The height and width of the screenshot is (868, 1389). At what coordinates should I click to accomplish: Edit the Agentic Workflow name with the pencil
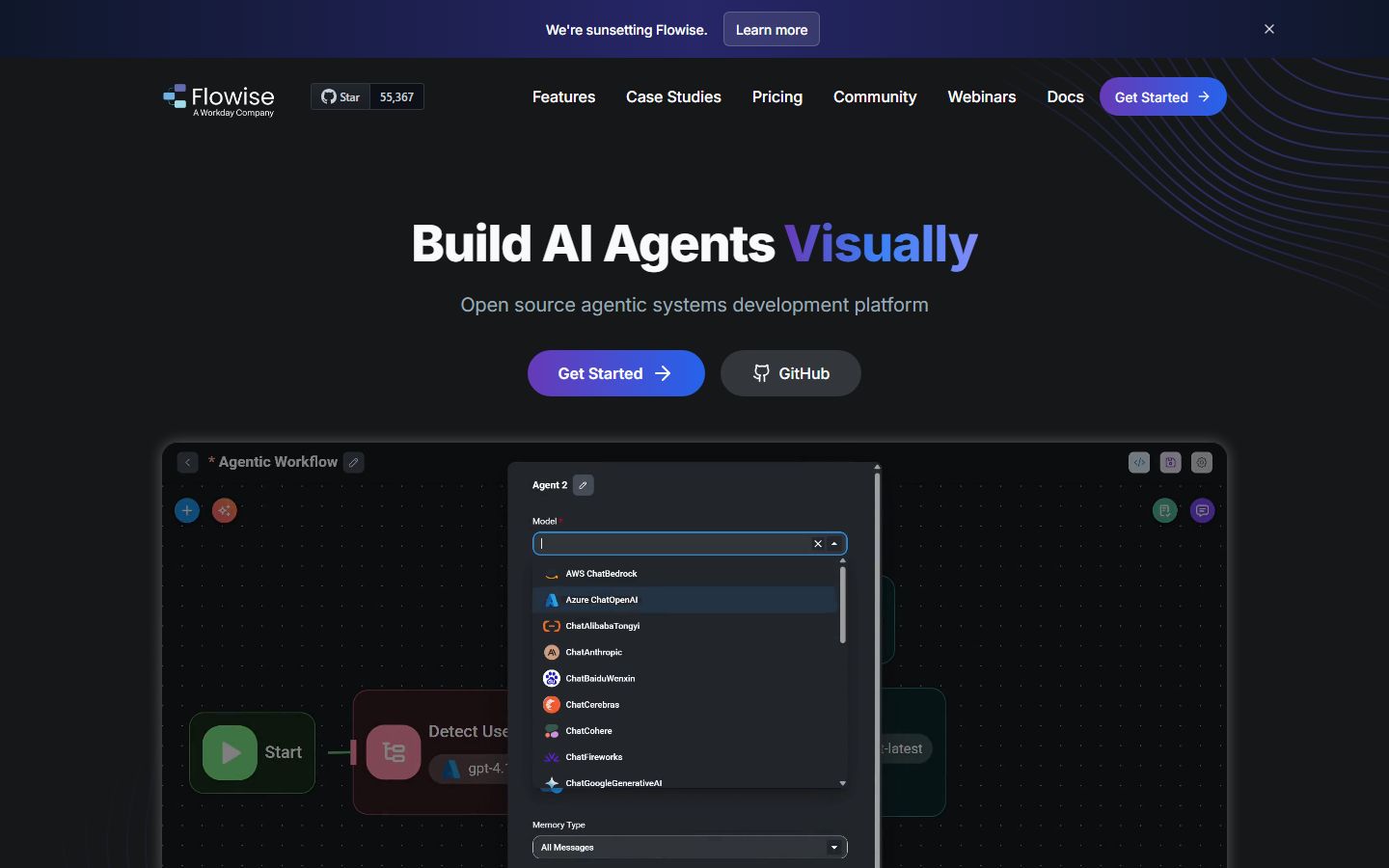[x=354, y=463]
